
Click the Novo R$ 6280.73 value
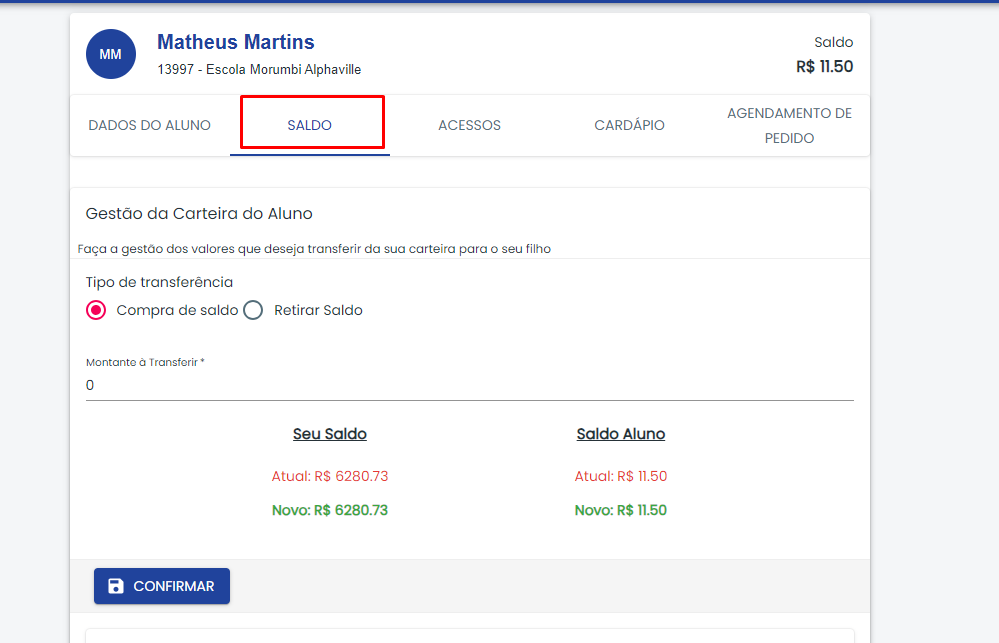(x=330, y=510)
